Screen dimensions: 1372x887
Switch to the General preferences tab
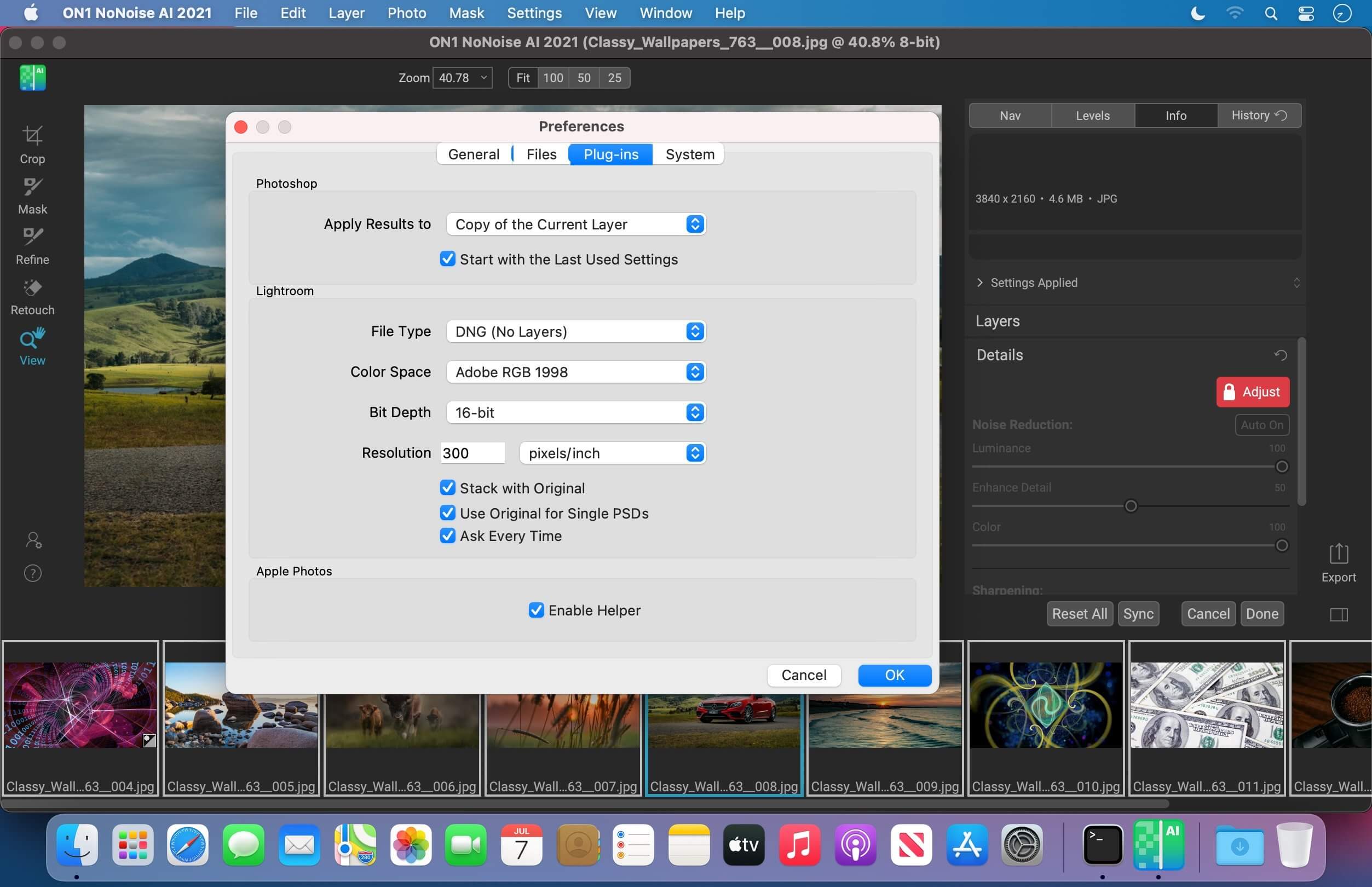473,154
